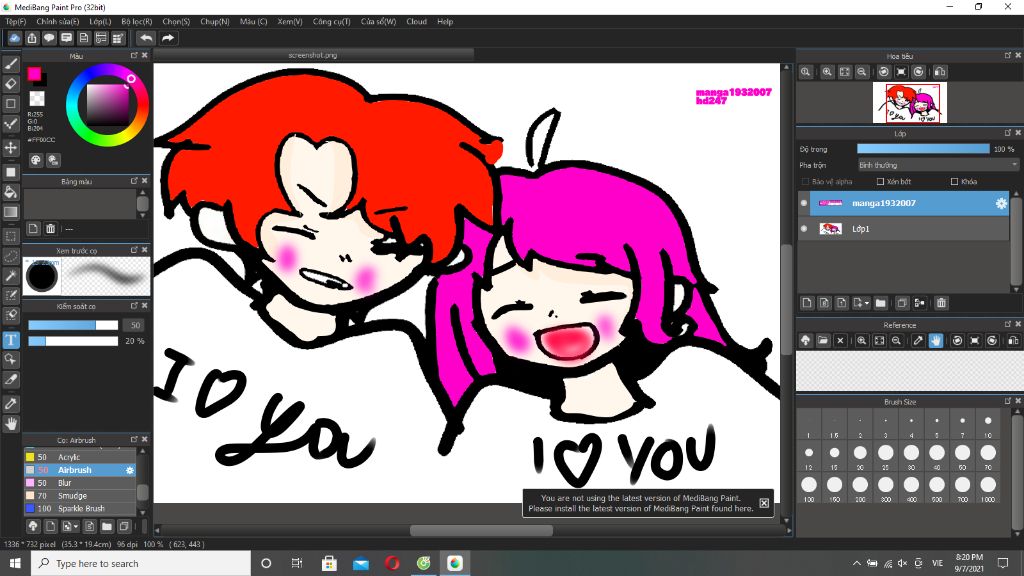
Task: Click the Windows search box
Action: pos(140,563)
